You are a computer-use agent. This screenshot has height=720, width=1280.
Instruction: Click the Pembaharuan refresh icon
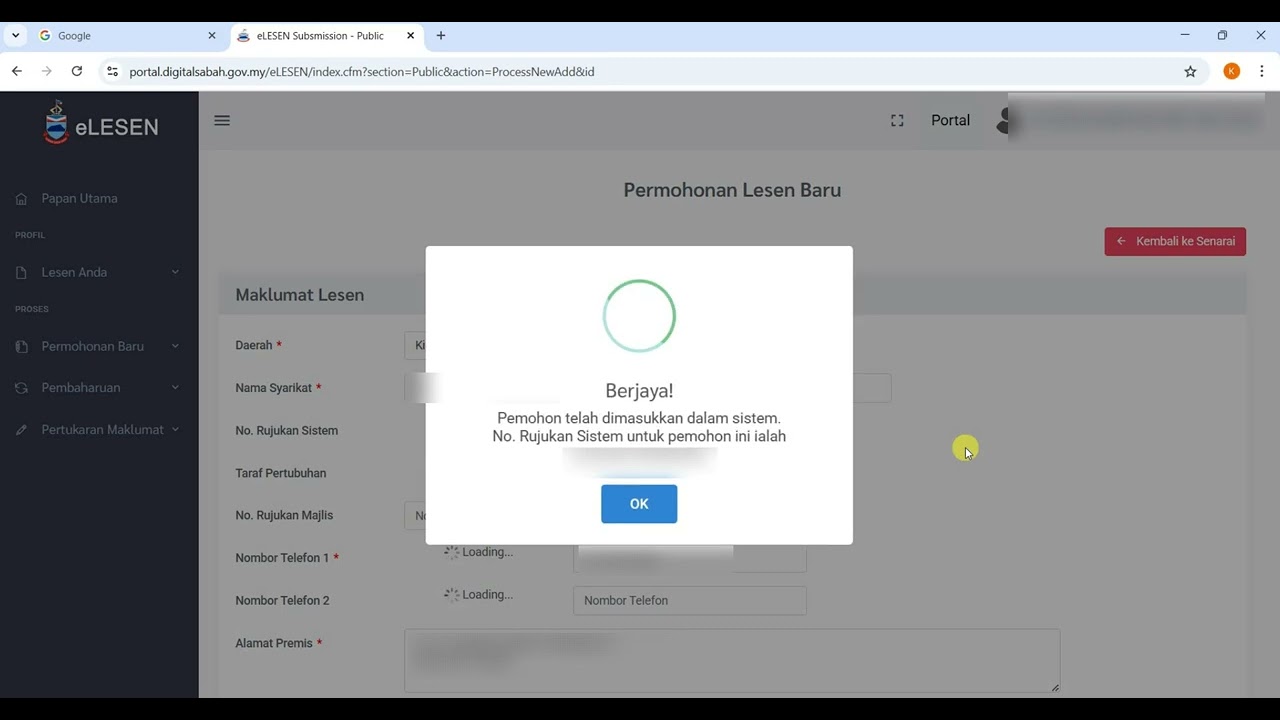(21, 388)
